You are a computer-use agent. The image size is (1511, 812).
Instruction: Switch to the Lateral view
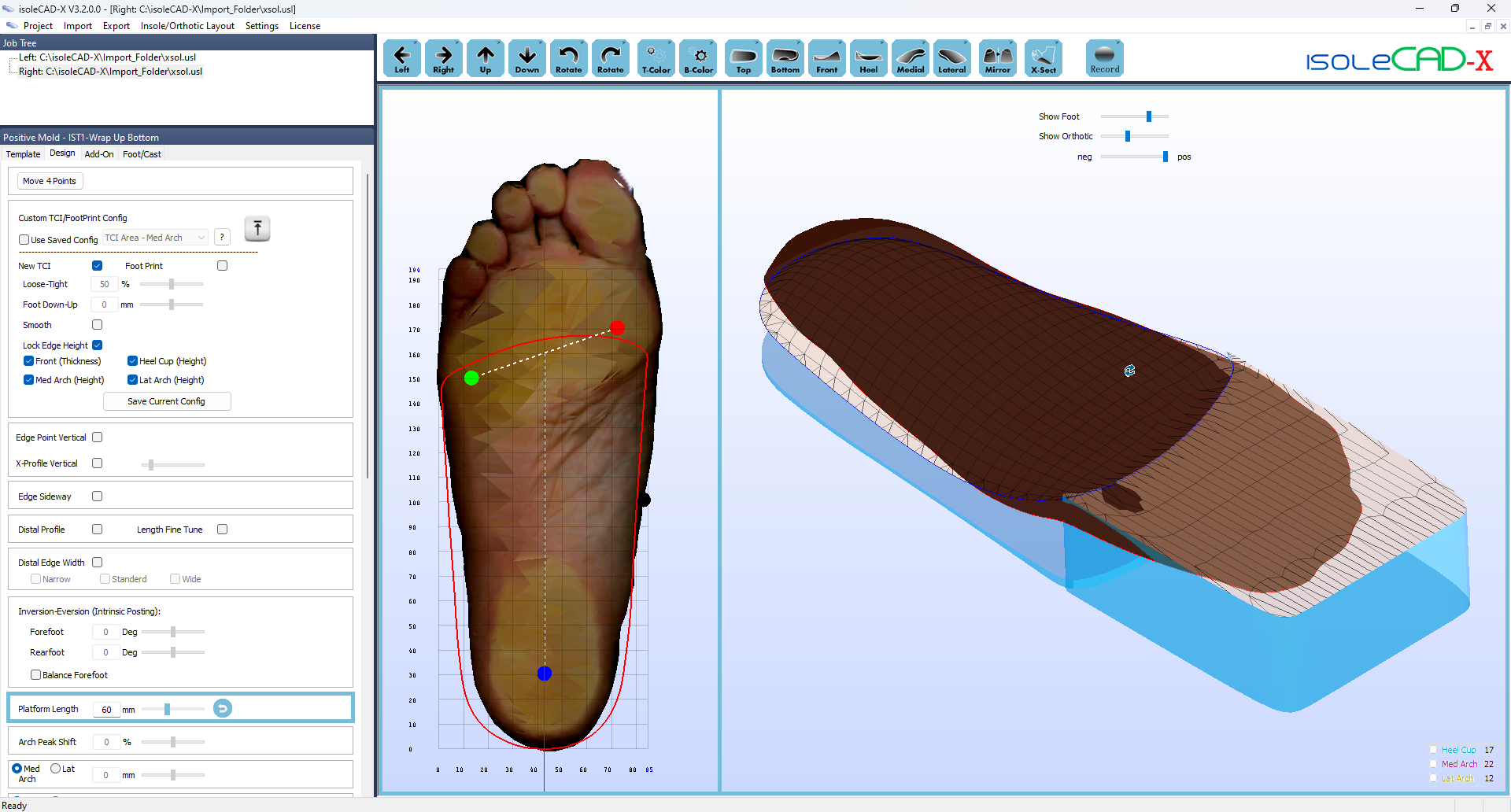[x=952, y=57]
